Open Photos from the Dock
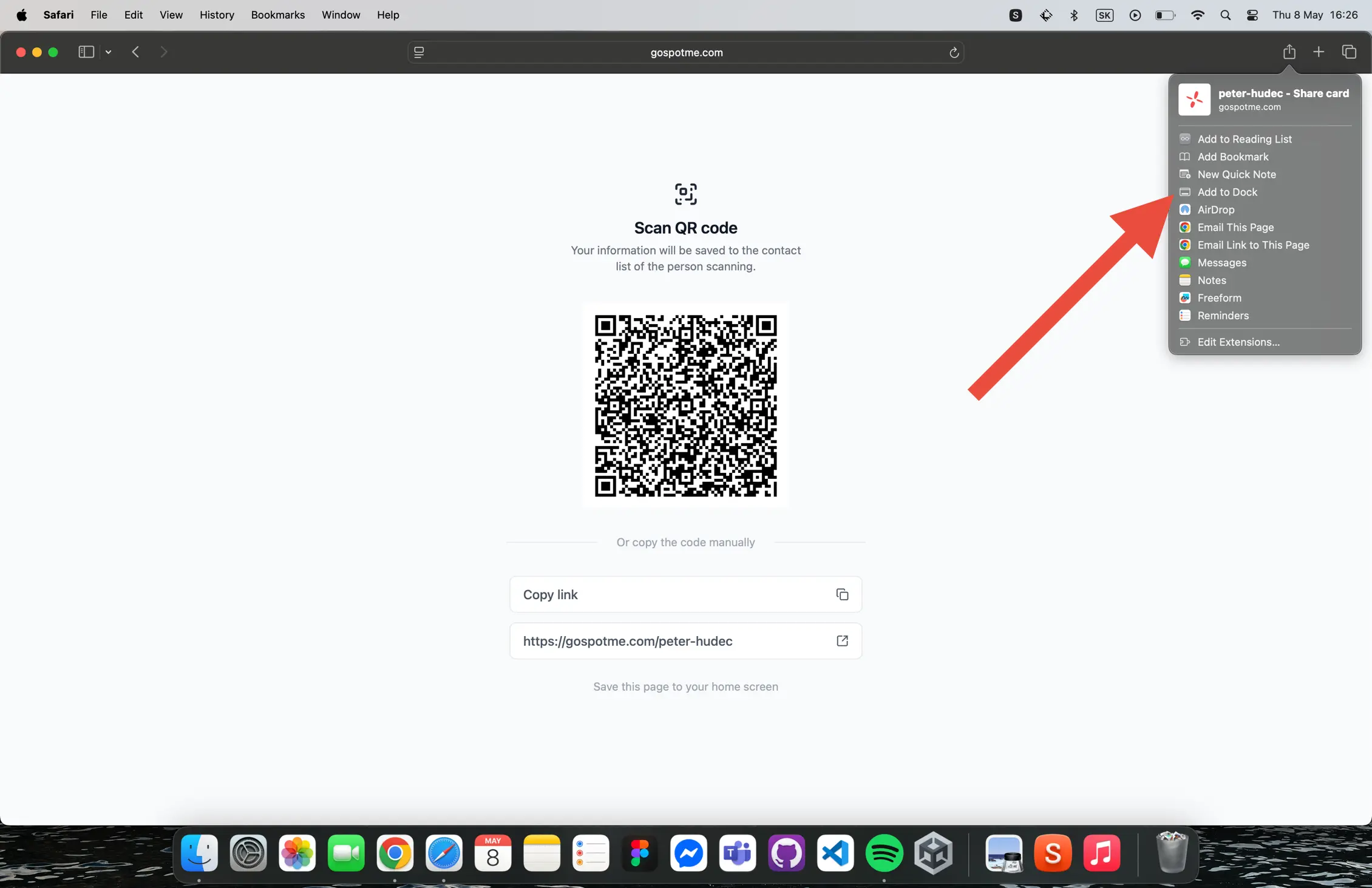This screenshot has width=1372, height=888. [297, 853]
